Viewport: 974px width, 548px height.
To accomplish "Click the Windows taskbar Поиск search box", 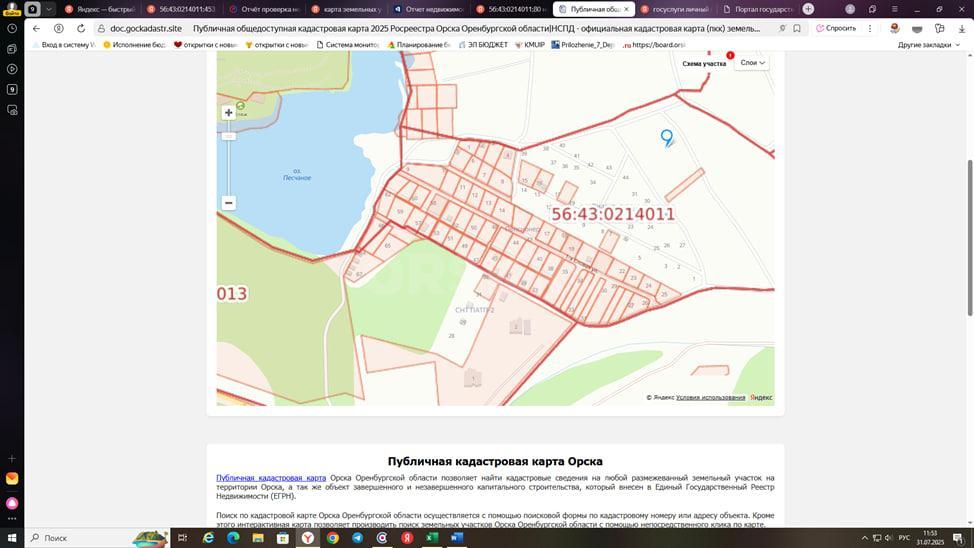I will (80, 537).
